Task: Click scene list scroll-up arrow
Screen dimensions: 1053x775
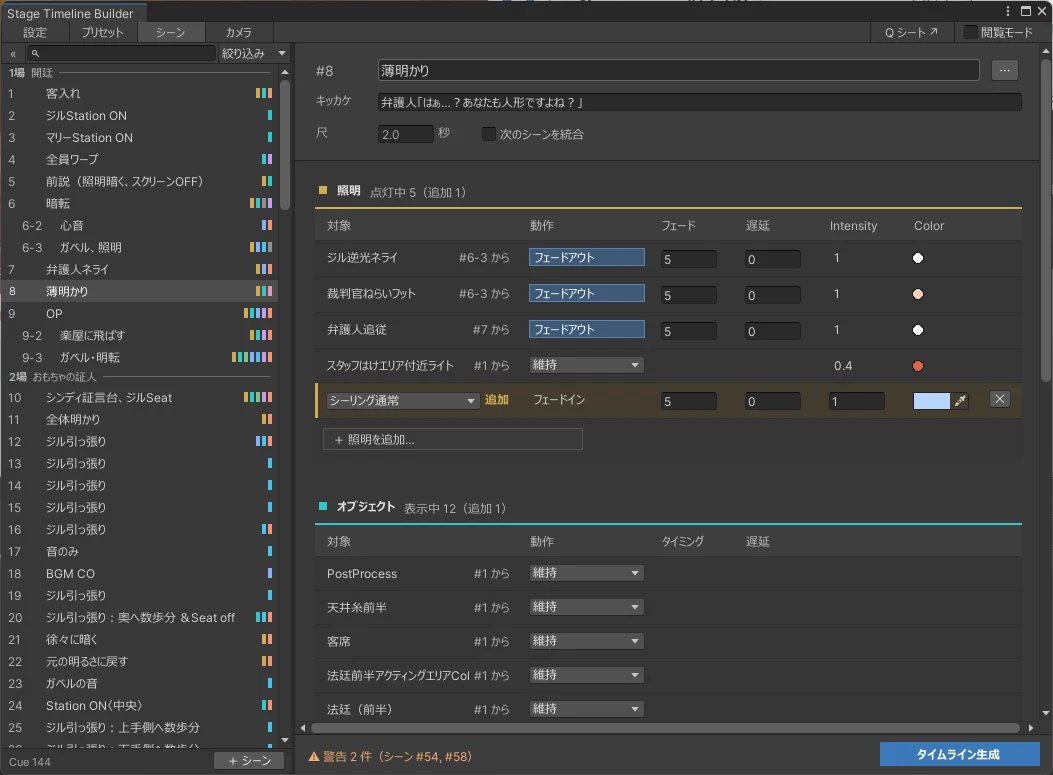Action: tap(285, 72)
